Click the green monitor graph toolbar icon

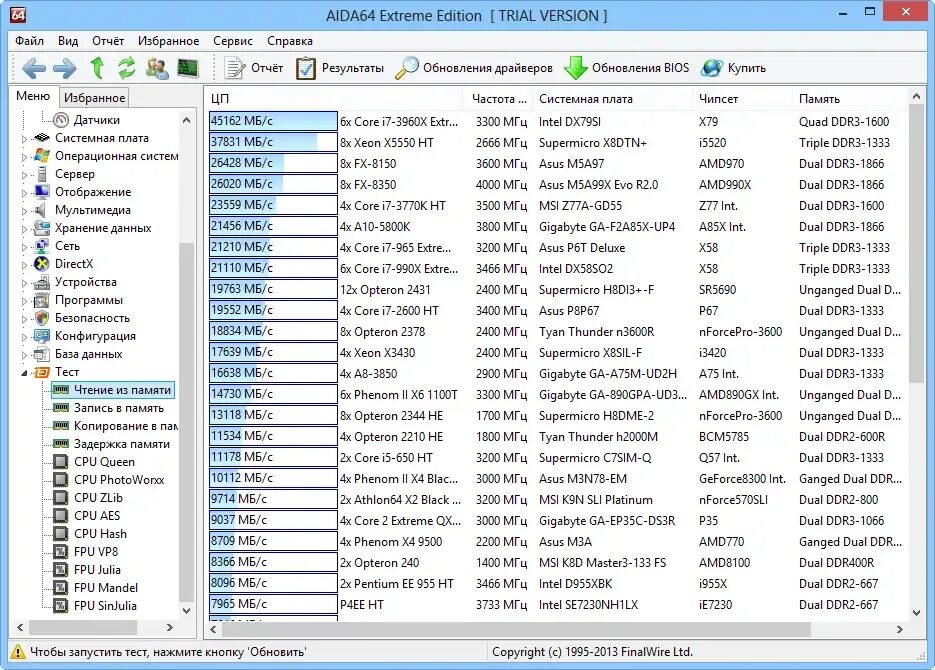188,68
